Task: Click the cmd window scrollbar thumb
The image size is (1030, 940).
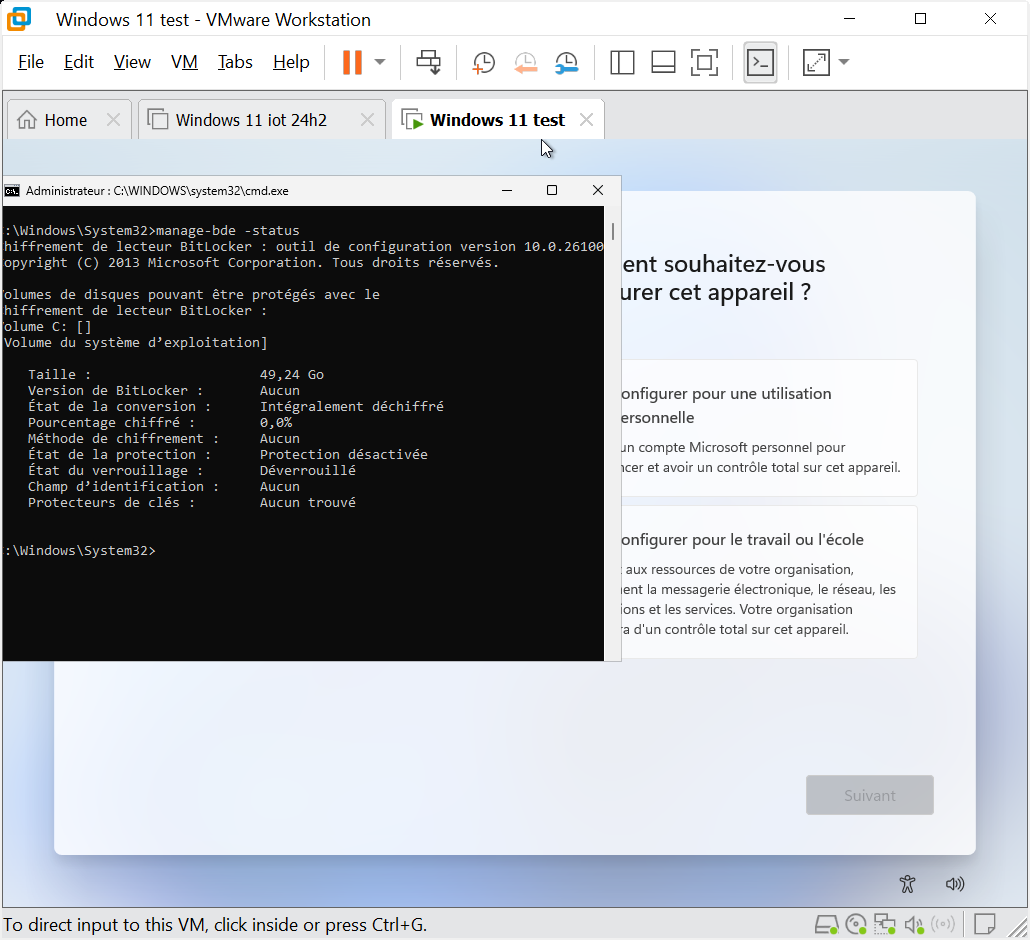Action: point(613,231)
